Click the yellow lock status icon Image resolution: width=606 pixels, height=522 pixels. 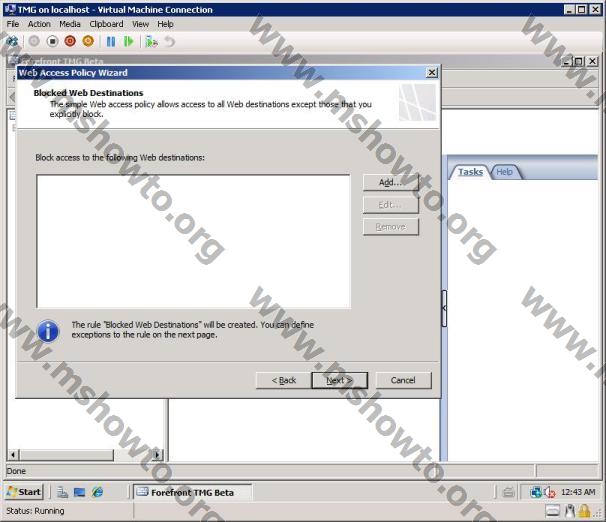pos(584,511)
